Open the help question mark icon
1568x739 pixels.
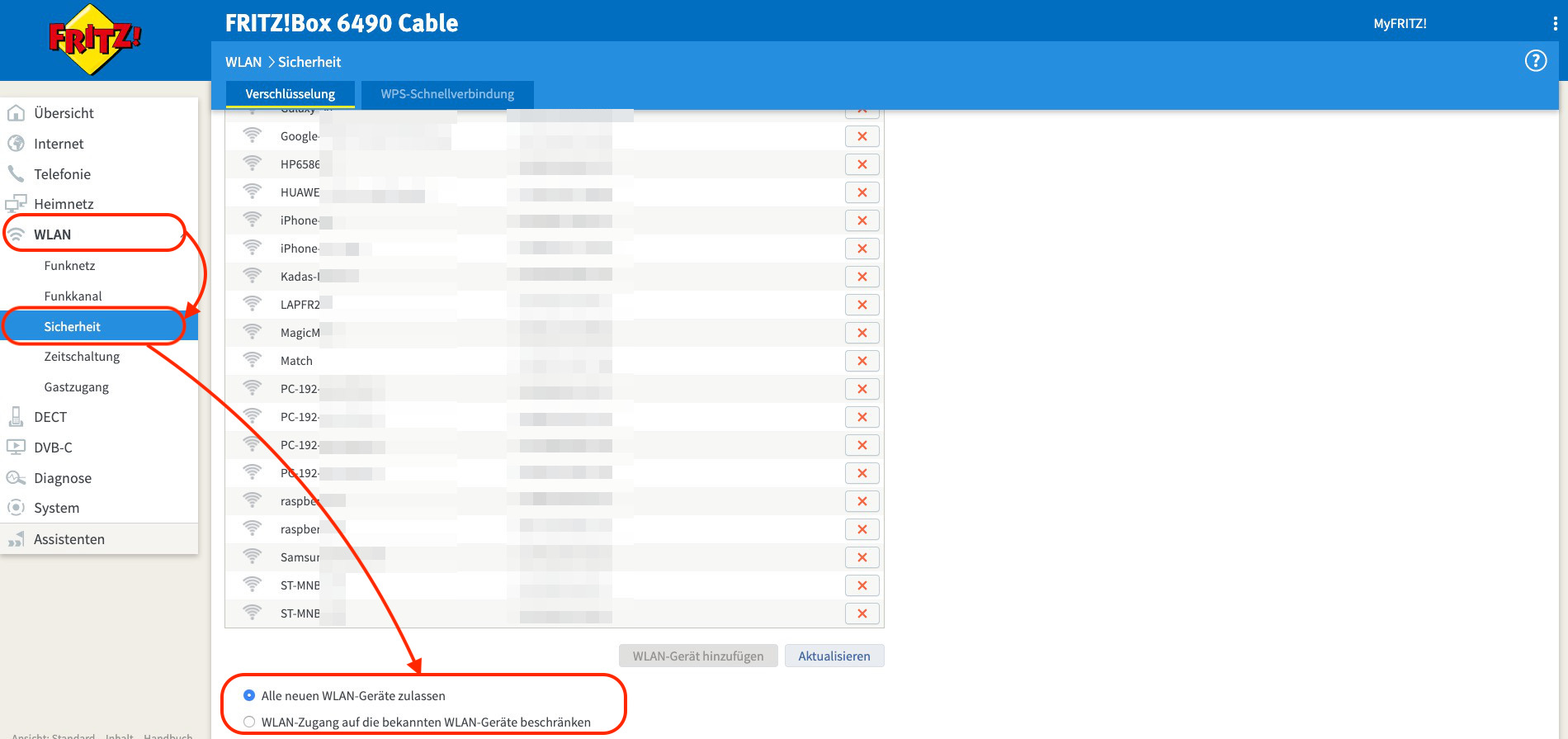[1535, 60]
